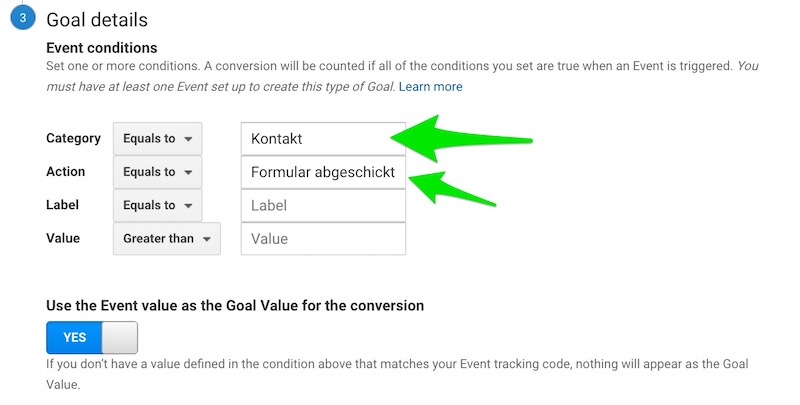Click the Action field 'Formular abgeschickt'
Viewport: 800px width, 405px height.
323,172
